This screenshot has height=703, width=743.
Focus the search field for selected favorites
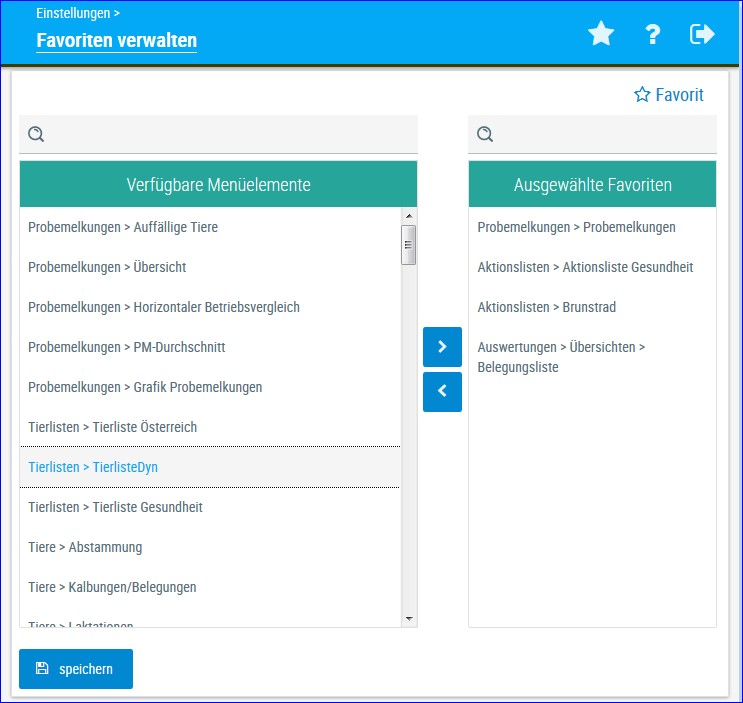[605, 134]
